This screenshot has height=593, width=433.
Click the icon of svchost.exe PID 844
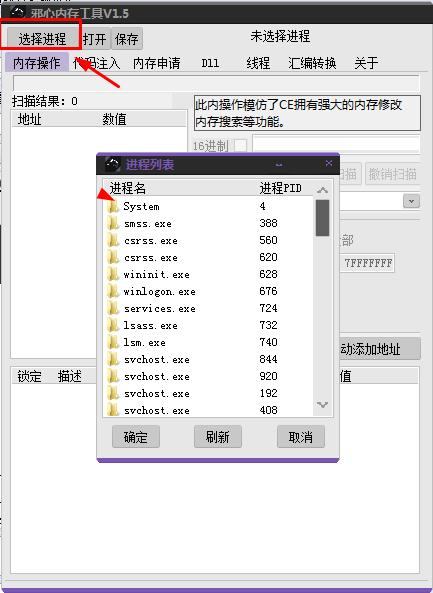(x=113, y=360)
